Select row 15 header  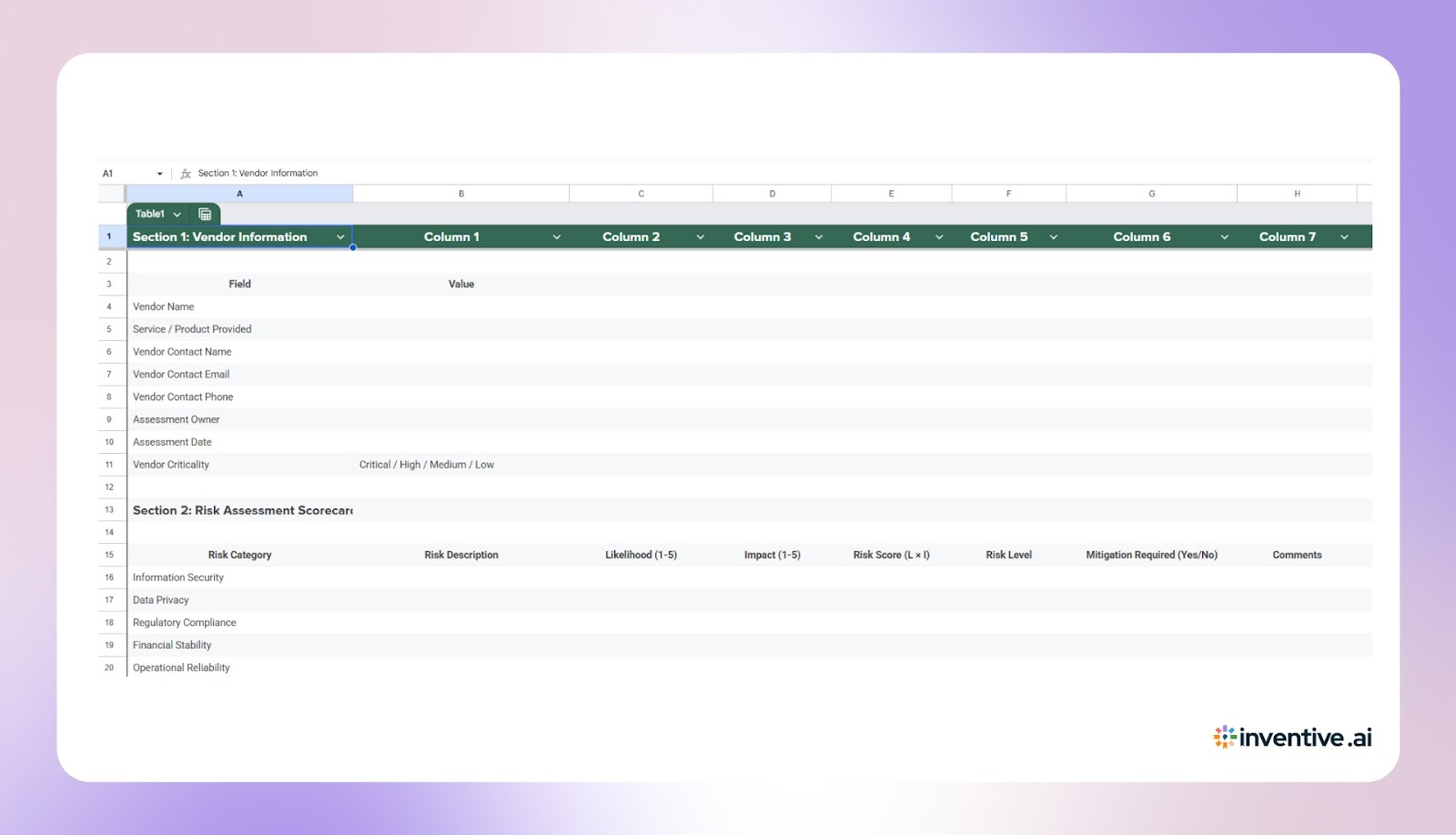pos(109,554)
